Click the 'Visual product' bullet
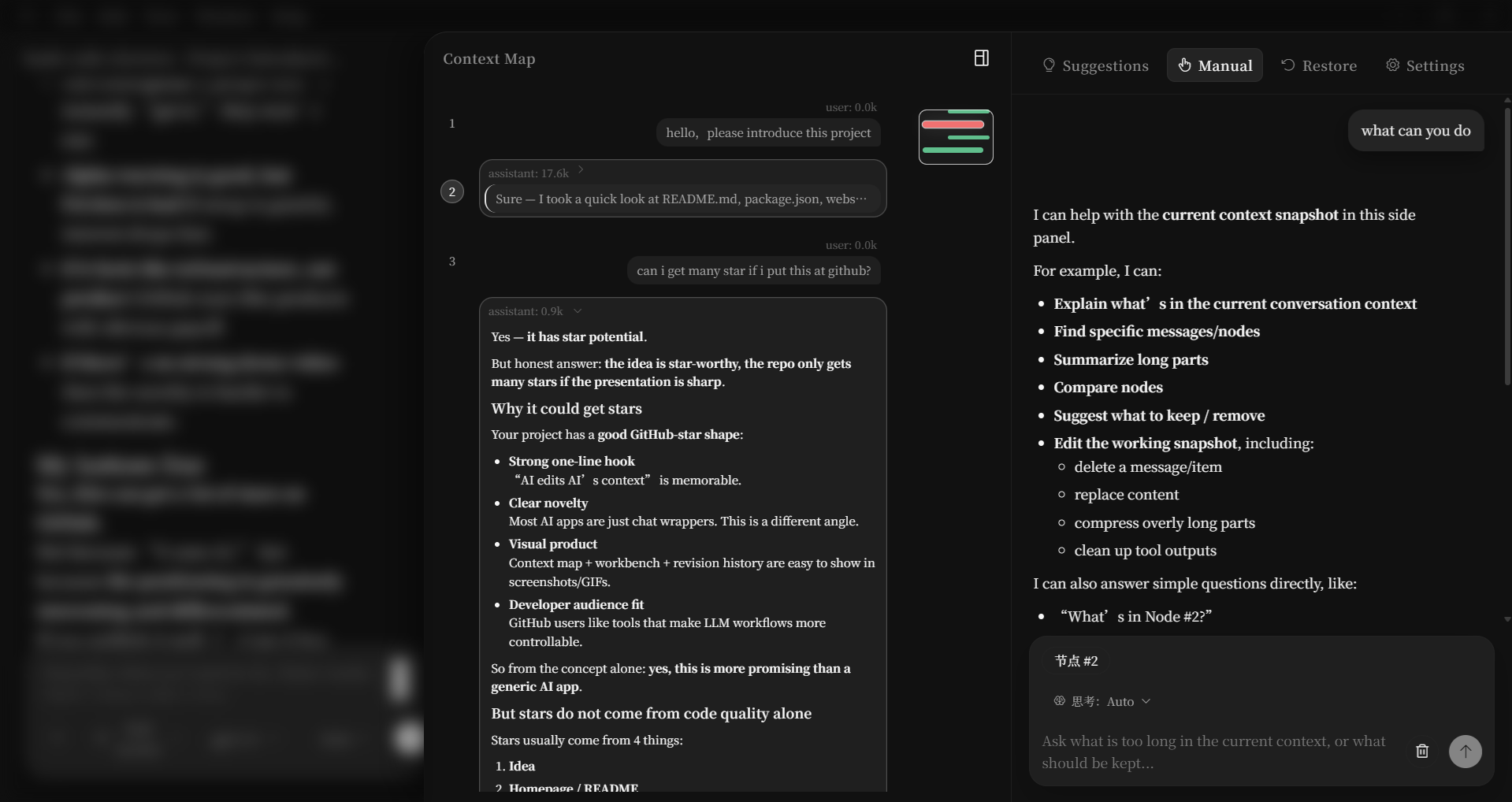Screen dimensions: 1512x802 coord(553,544)
